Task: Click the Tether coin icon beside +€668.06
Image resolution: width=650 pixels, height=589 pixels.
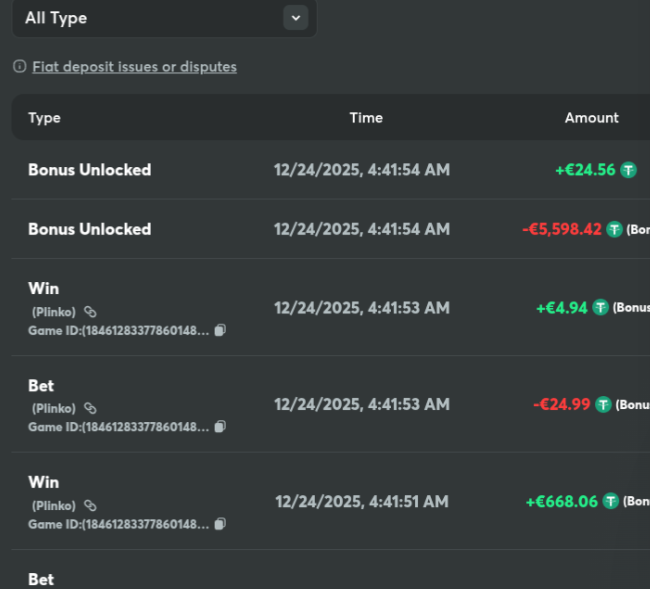Action: 611,501
